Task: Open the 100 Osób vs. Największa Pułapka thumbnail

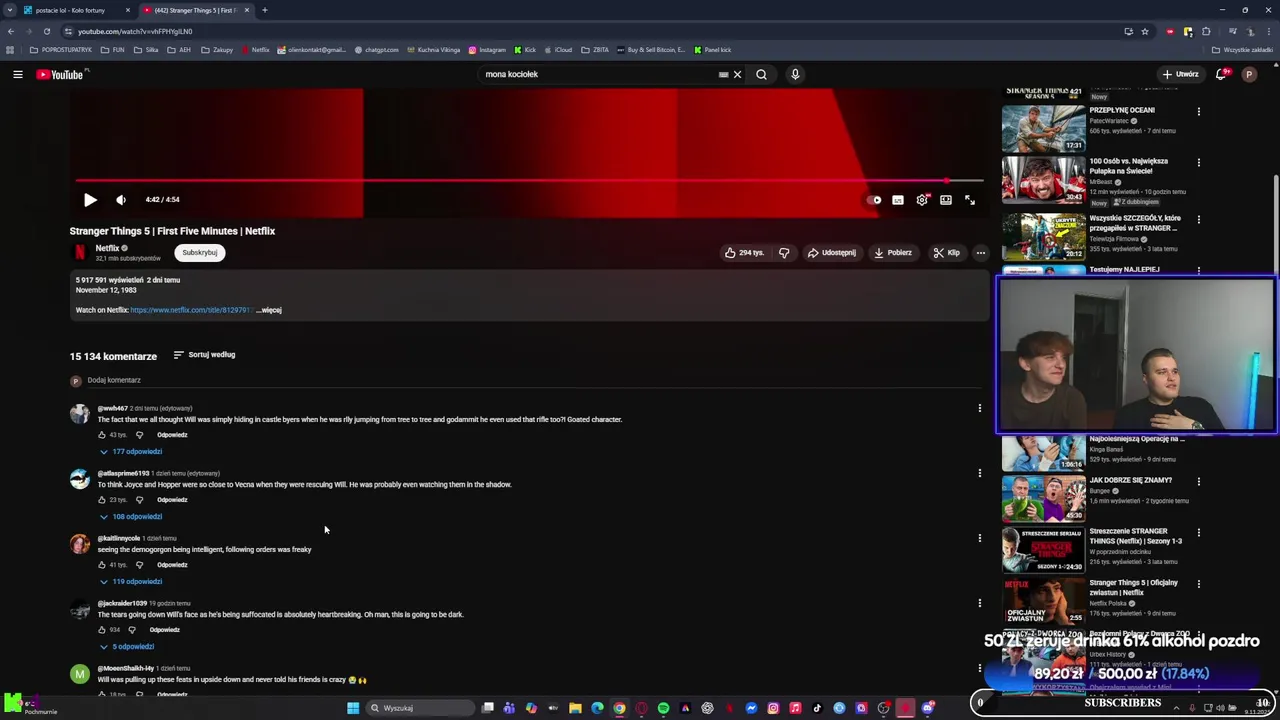Action: (x=1043, y=180)
